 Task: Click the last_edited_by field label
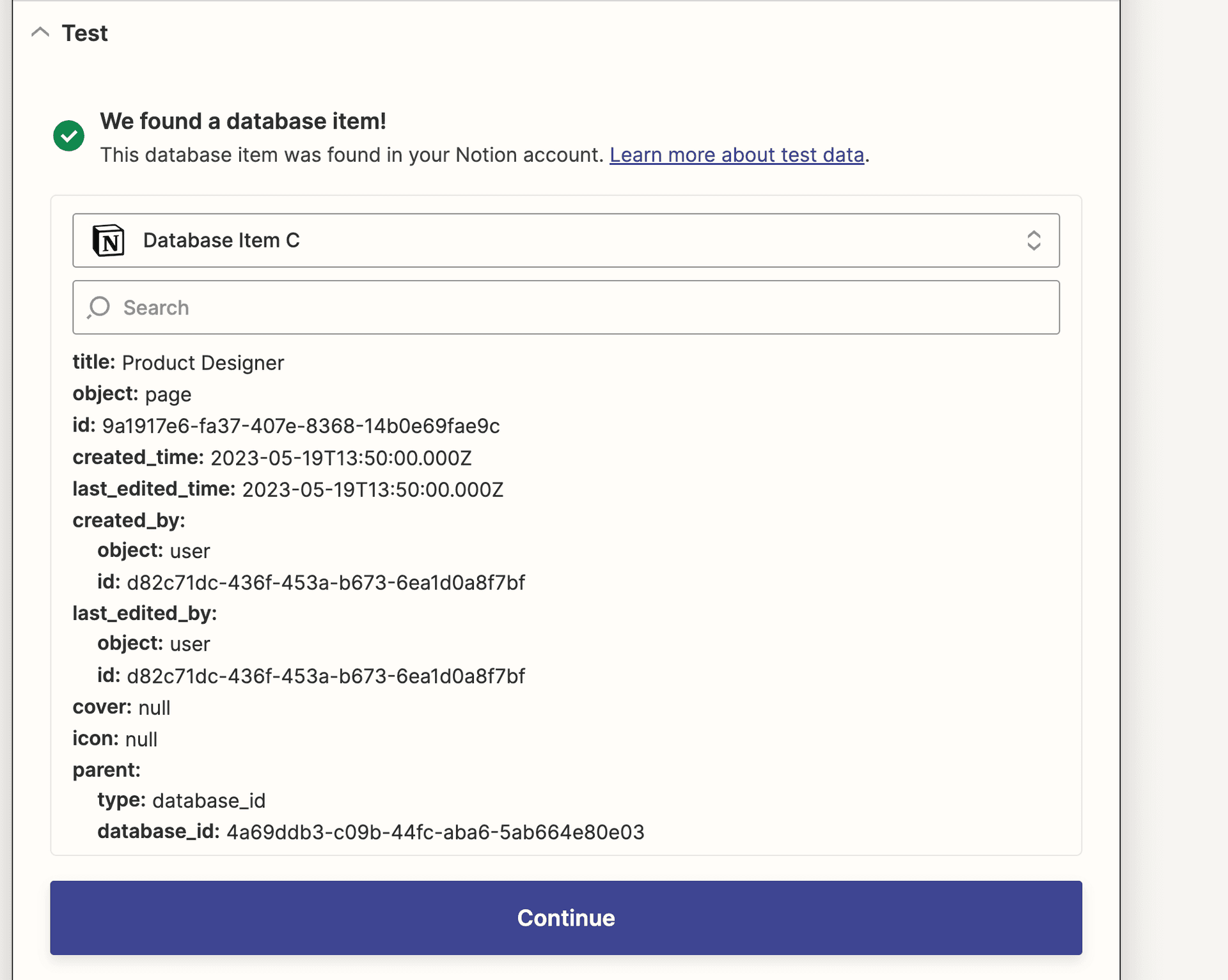145,613
